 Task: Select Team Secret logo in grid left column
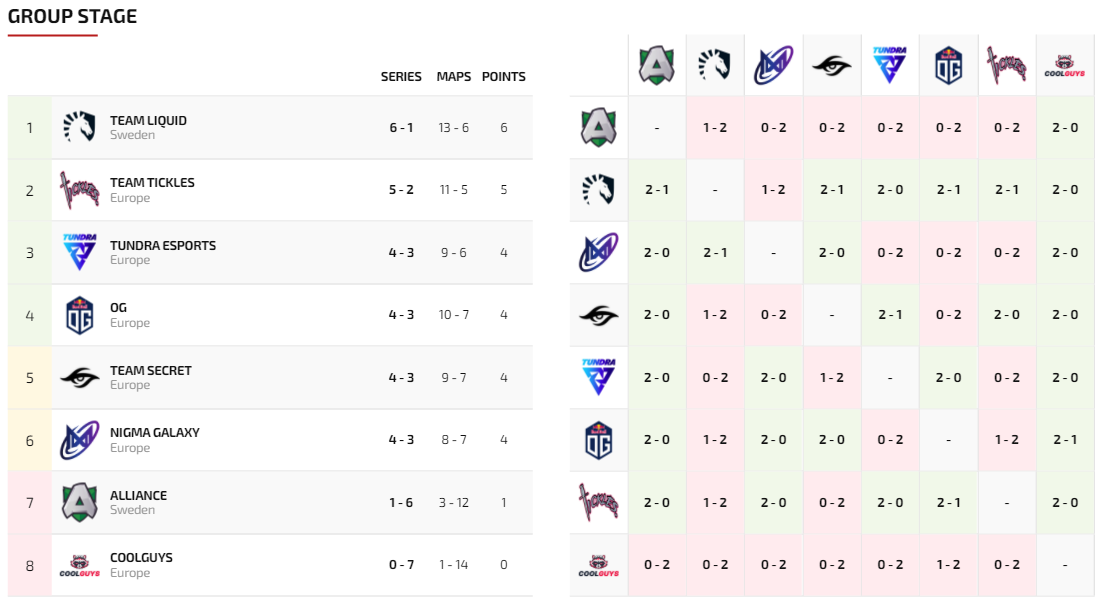point(598,315)
